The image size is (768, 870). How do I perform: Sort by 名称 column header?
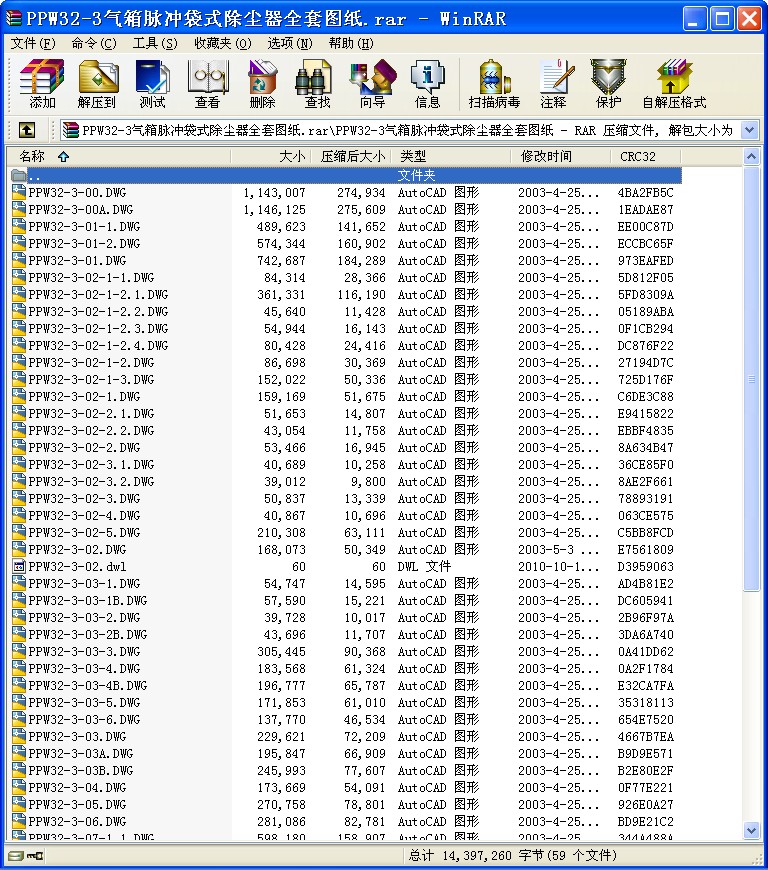118,156
